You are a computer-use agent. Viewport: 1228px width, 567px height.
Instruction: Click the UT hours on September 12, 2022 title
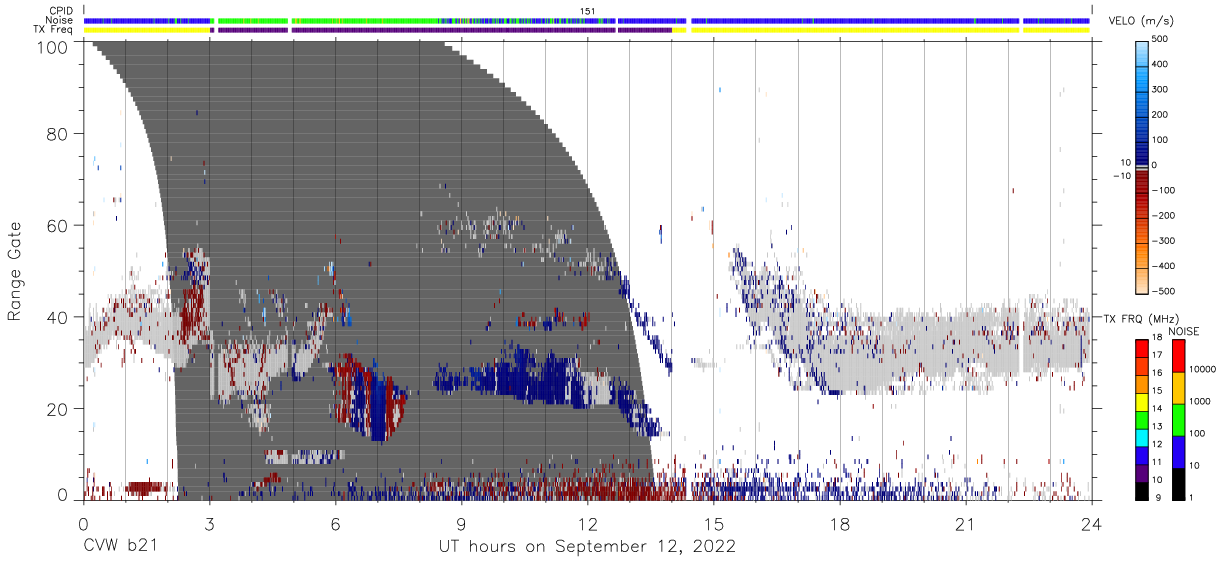click(587, 547)
